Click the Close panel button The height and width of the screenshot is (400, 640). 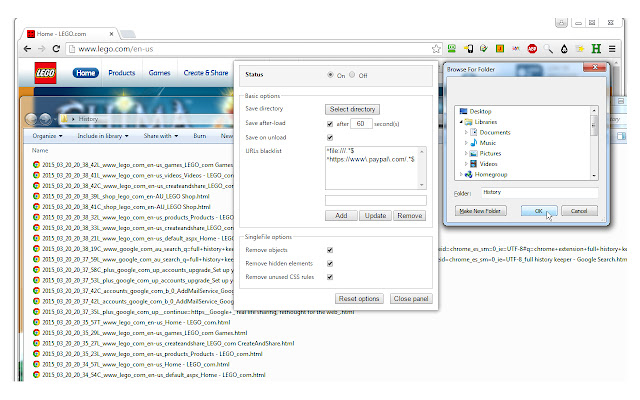(x=411, y=299)
